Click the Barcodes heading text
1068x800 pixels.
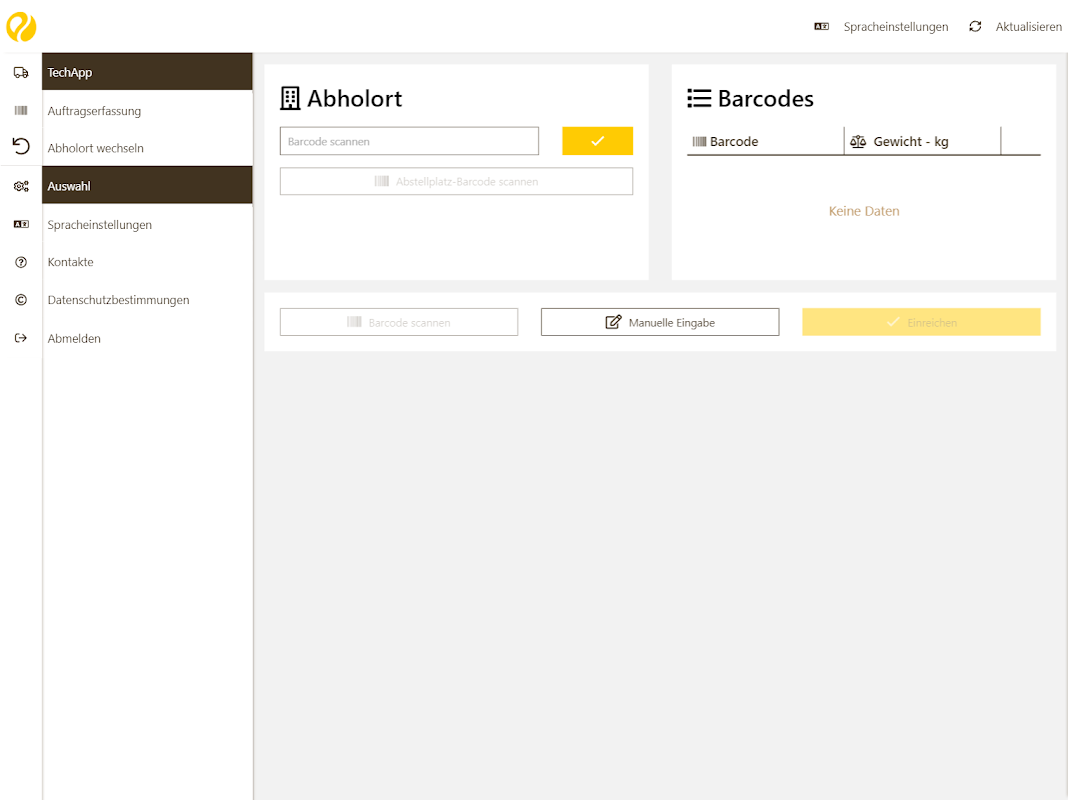[766, 99]
